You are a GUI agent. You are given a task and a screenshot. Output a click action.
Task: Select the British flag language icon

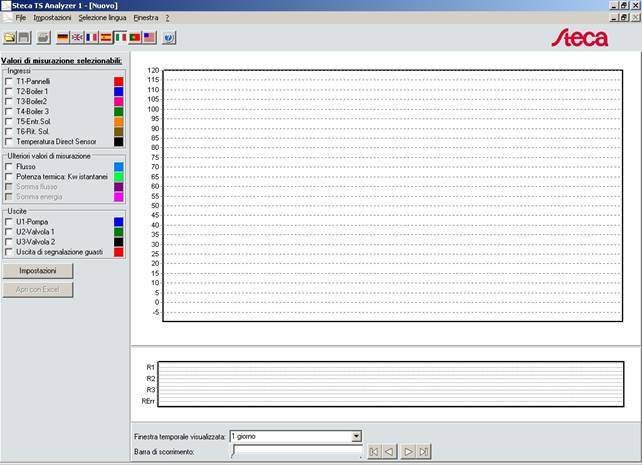click(77, 38)
